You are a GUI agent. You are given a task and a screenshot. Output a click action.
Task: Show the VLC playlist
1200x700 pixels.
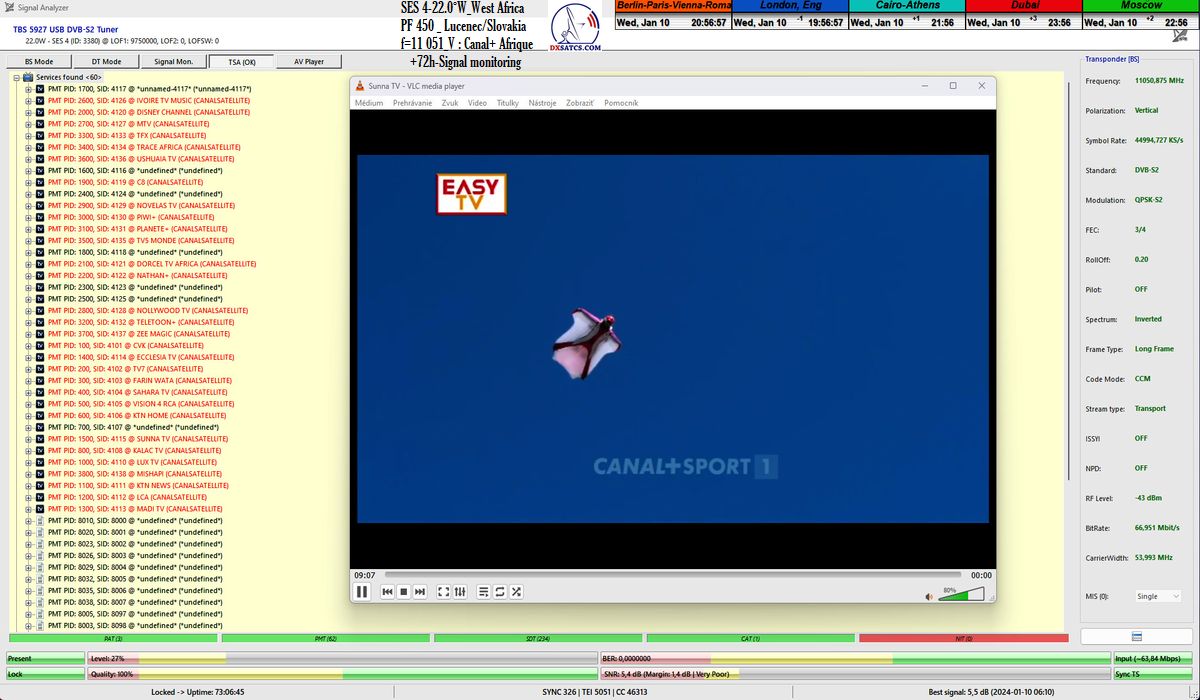(484, 592)
